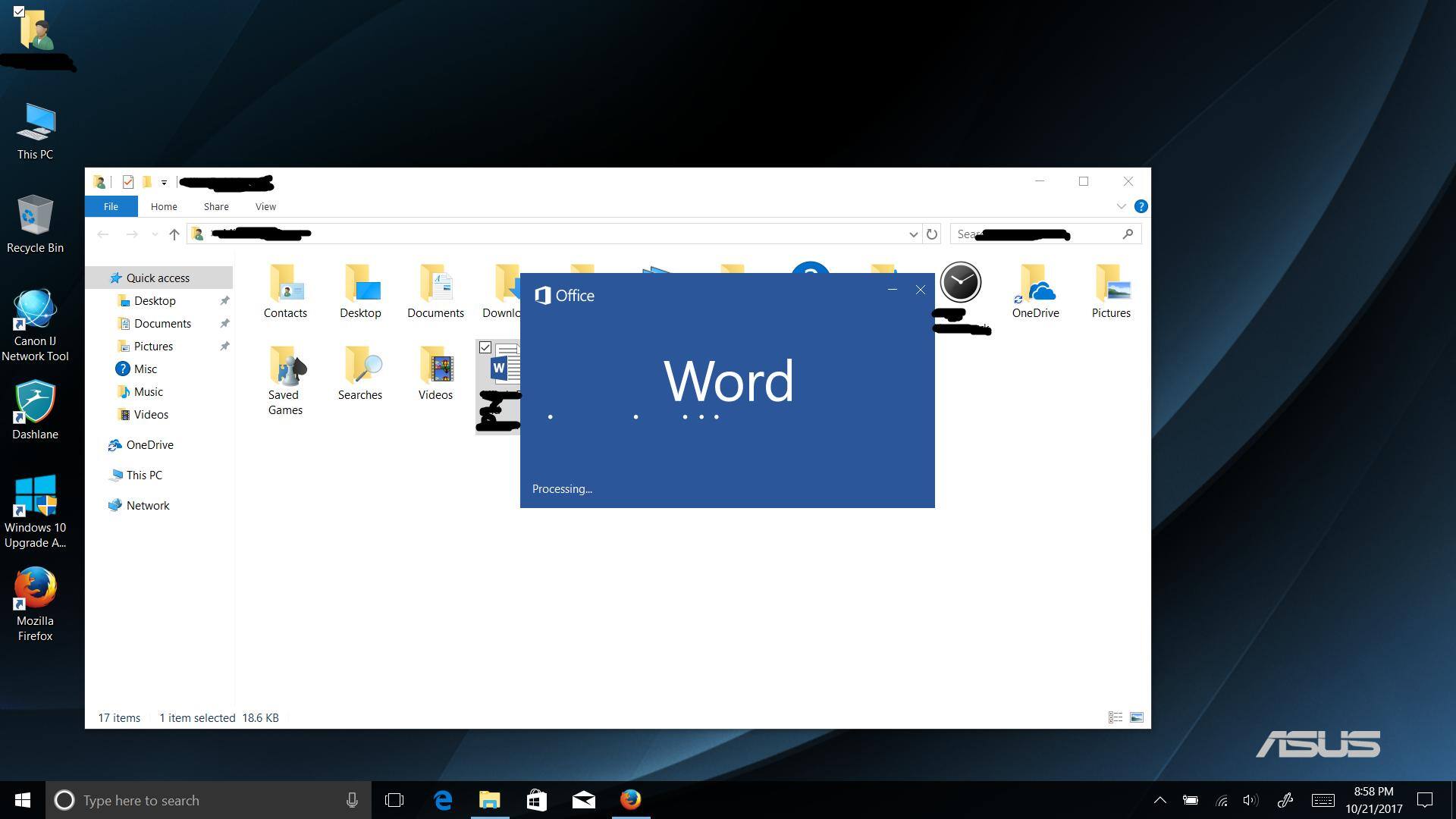Open Microsoft Edge from the taskbar
Image resolution: width=1456 pixels, height=819 pixels.
[442, 800]
